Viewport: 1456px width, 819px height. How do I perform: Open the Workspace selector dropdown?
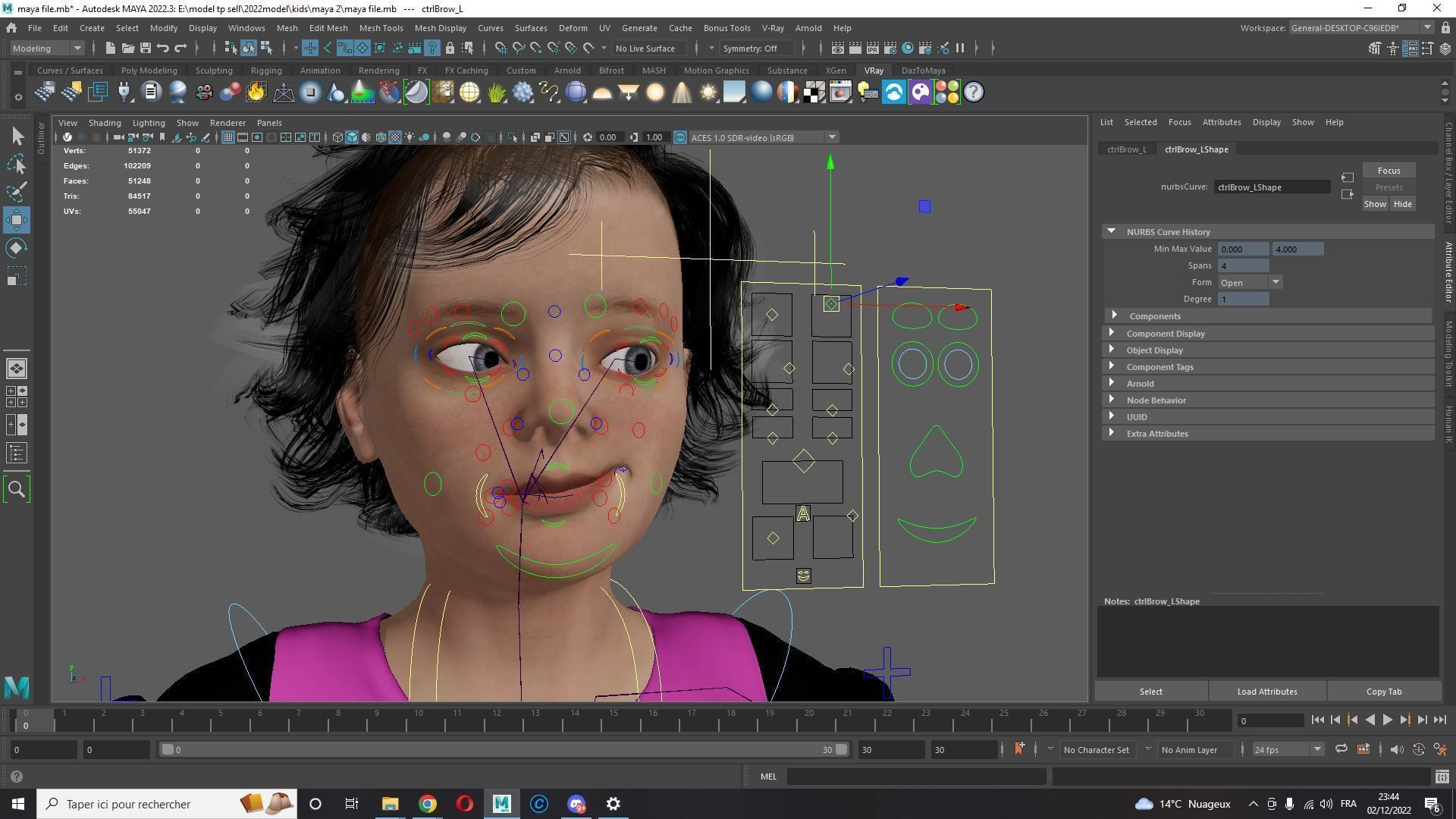[x=1360, y=28]
